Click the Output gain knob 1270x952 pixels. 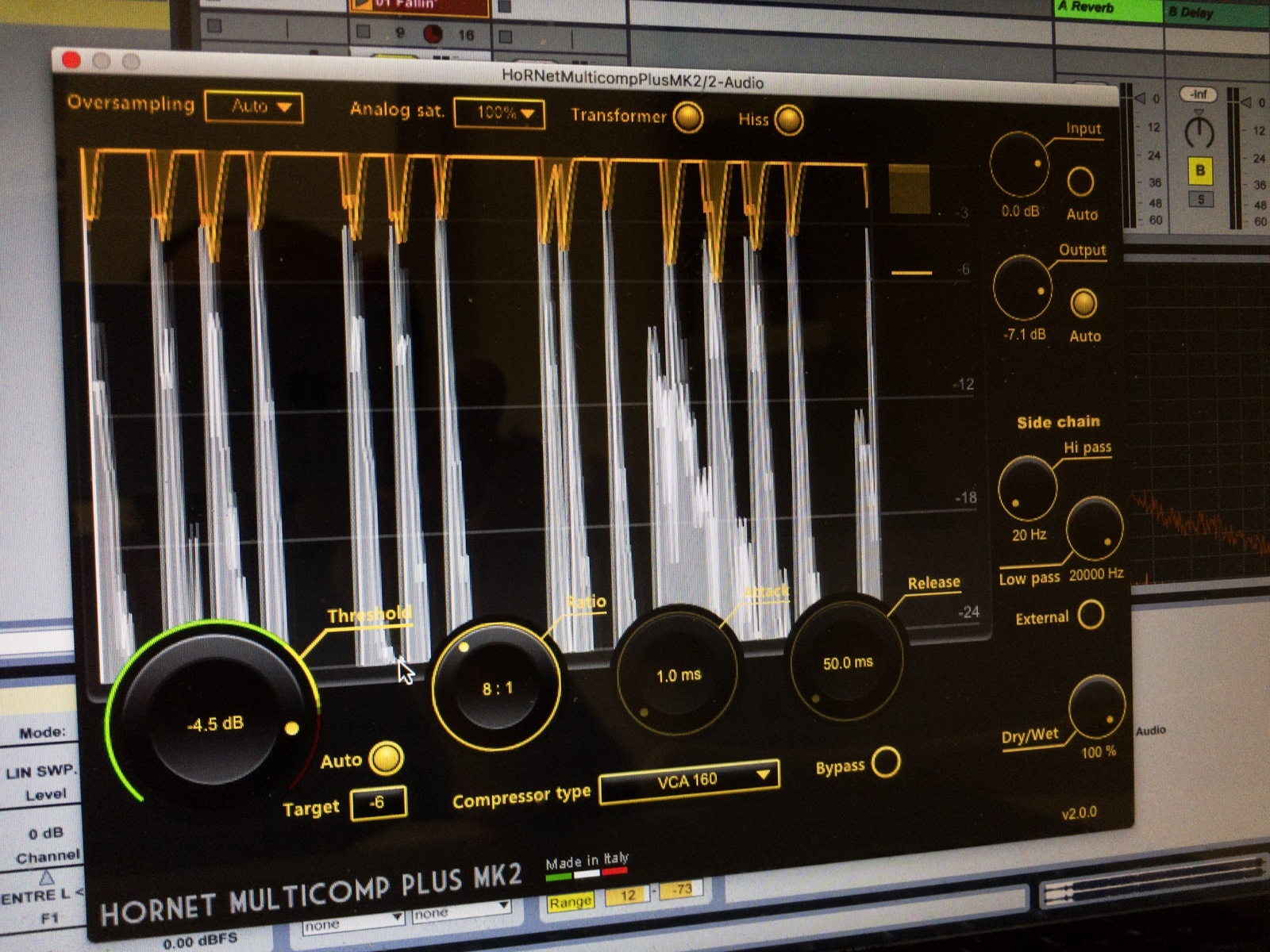tap(1023, 288)
